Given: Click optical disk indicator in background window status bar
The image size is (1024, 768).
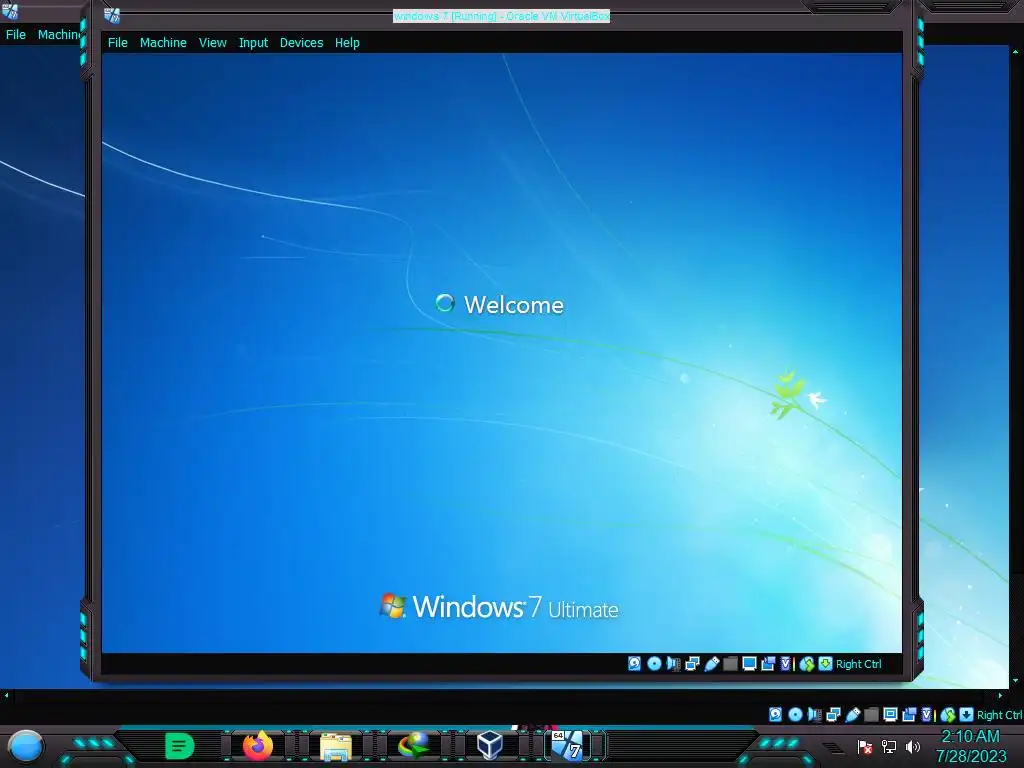Looking at the screenshot, I should 795,714.
